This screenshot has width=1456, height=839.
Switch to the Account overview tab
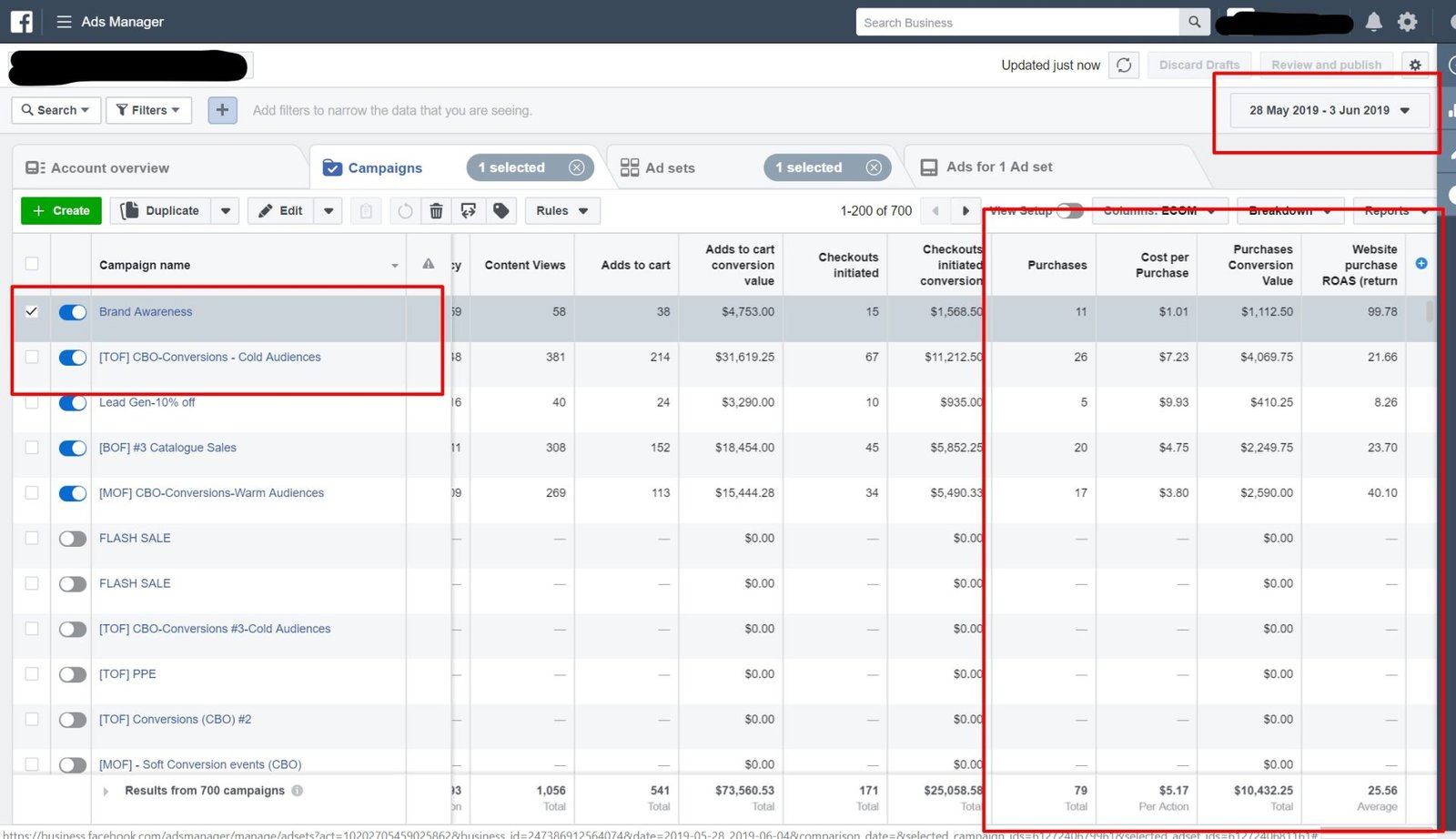click(x=109, y=168)
